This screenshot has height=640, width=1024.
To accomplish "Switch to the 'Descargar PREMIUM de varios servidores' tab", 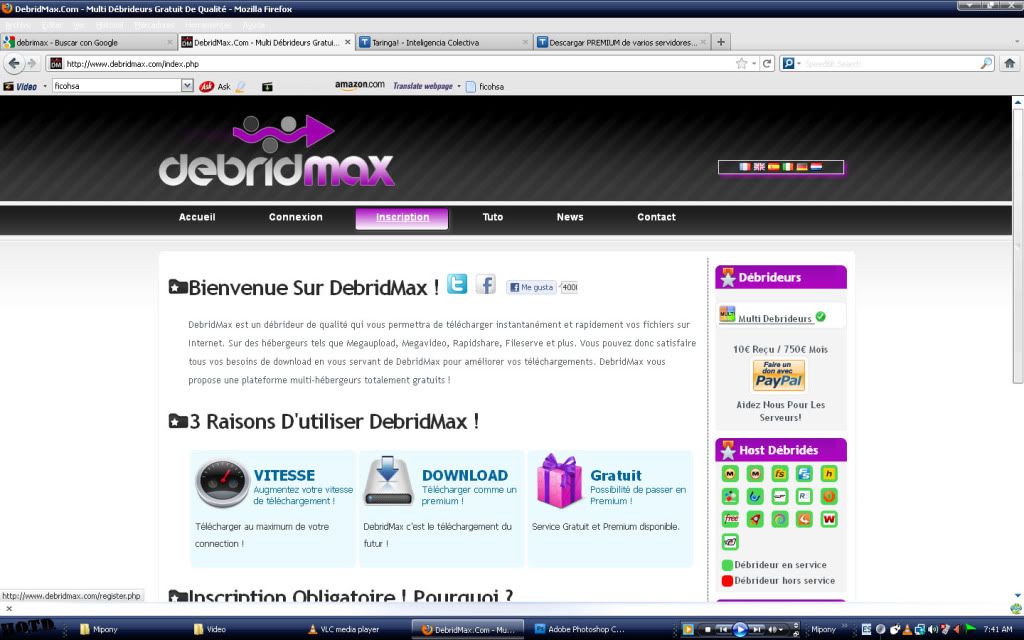I will pyautogui.click(x=621, y=42).
